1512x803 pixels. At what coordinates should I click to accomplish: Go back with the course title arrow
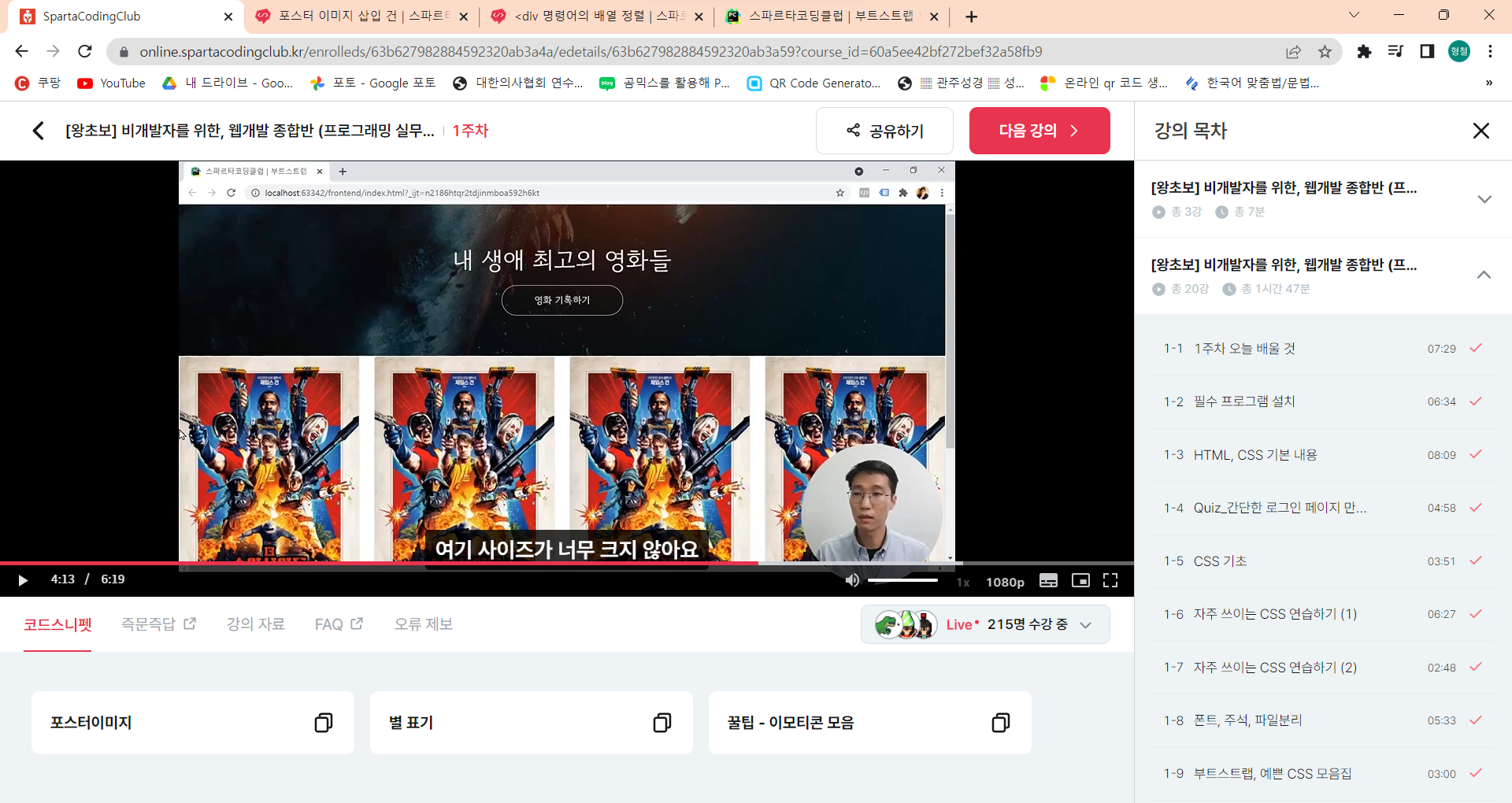[38, 131]
